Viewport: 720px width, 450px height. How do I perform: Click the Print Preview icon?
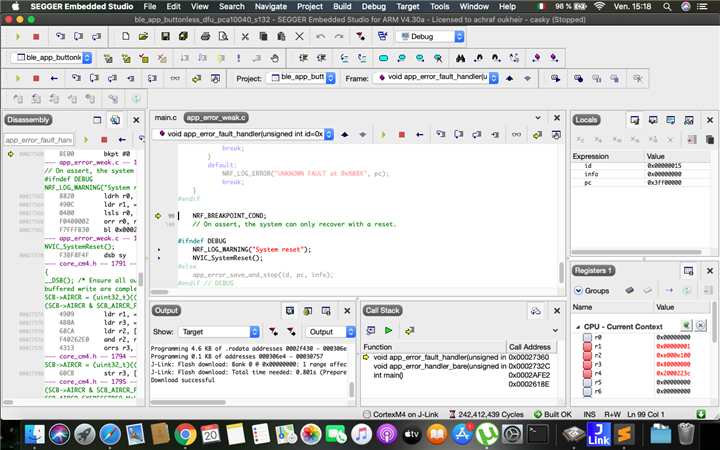tap(223, 36)
